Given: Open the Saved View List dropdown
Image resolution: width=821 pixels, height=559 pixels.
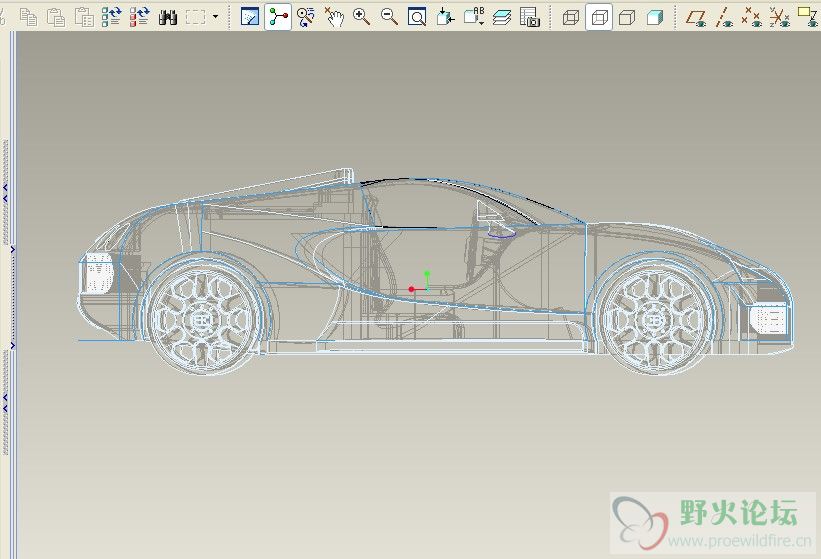Looking at the screenshot, I should pyautogui.click(x=474, y=17).
